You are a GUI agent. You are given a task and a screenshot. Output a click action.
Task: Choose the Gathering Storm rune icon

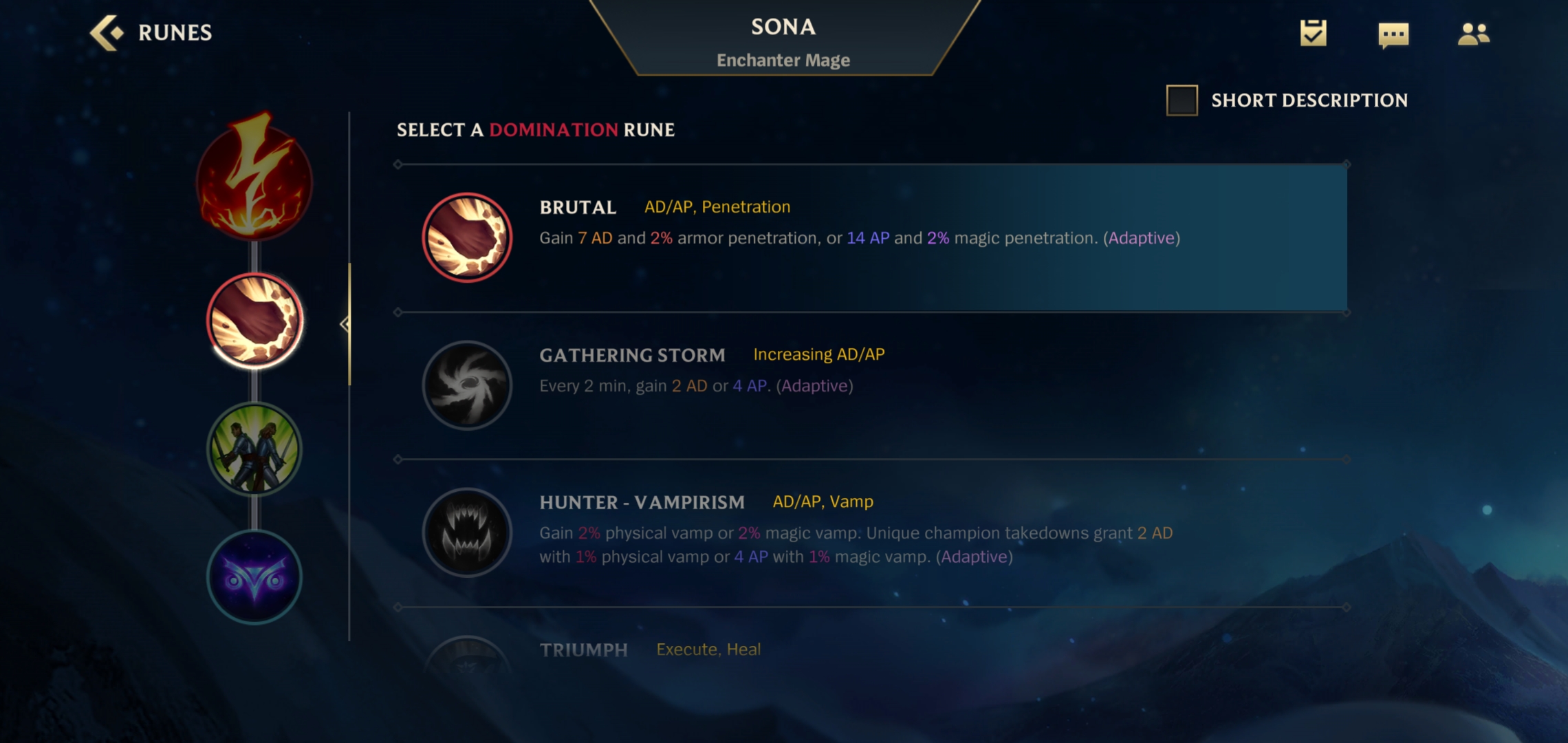[x=467, y=385]
